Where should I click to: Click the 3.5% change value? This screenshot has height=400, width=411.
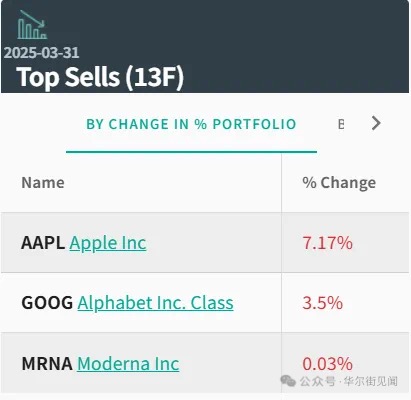pyautogui.click(x=323, y=303)
